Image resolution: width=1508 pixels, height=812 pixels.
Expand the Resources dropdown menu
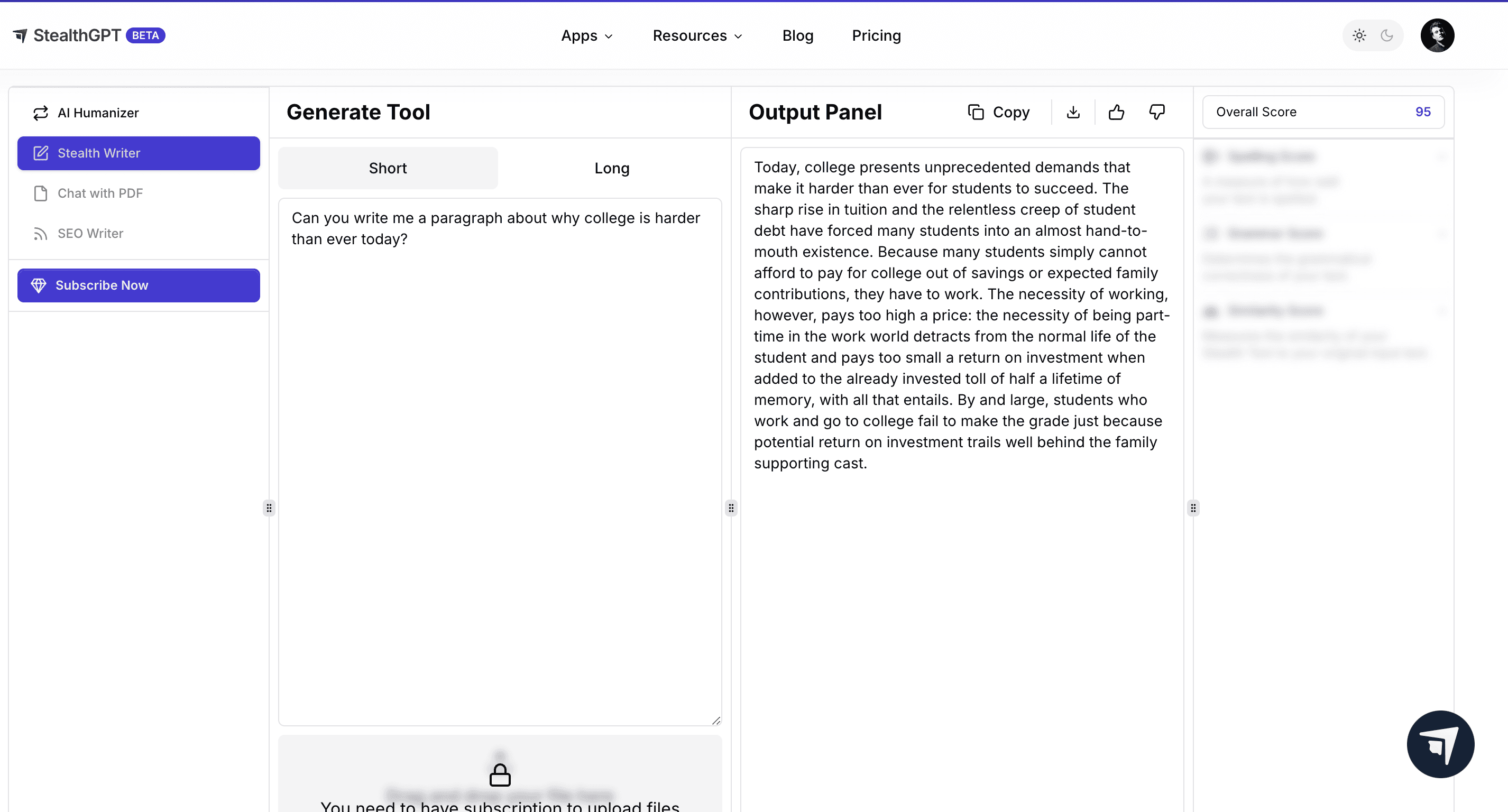point(697,36)
